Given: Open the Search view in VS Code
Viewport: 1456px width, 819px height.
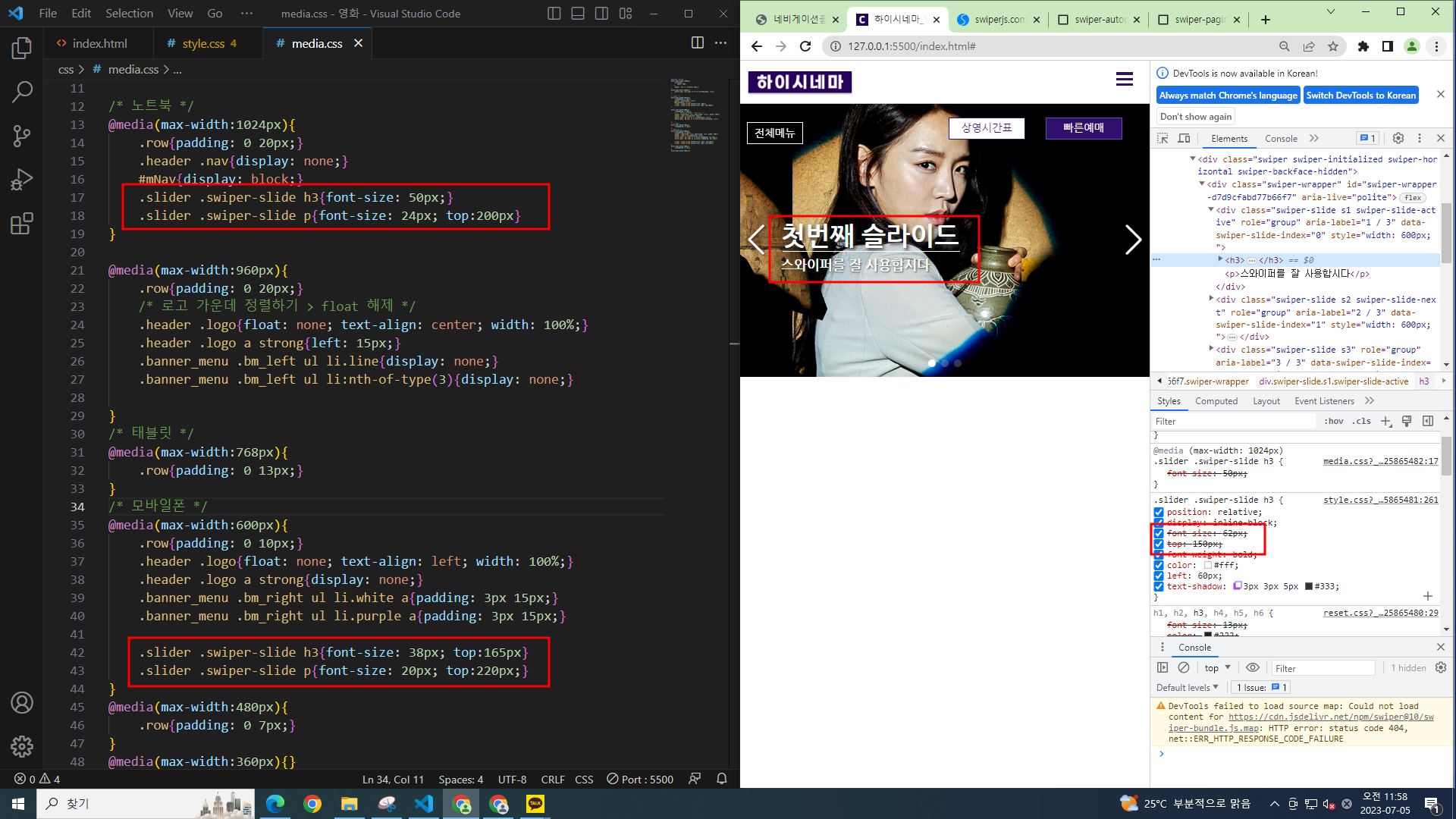Looking at the screenshot, I should [22, 92].
